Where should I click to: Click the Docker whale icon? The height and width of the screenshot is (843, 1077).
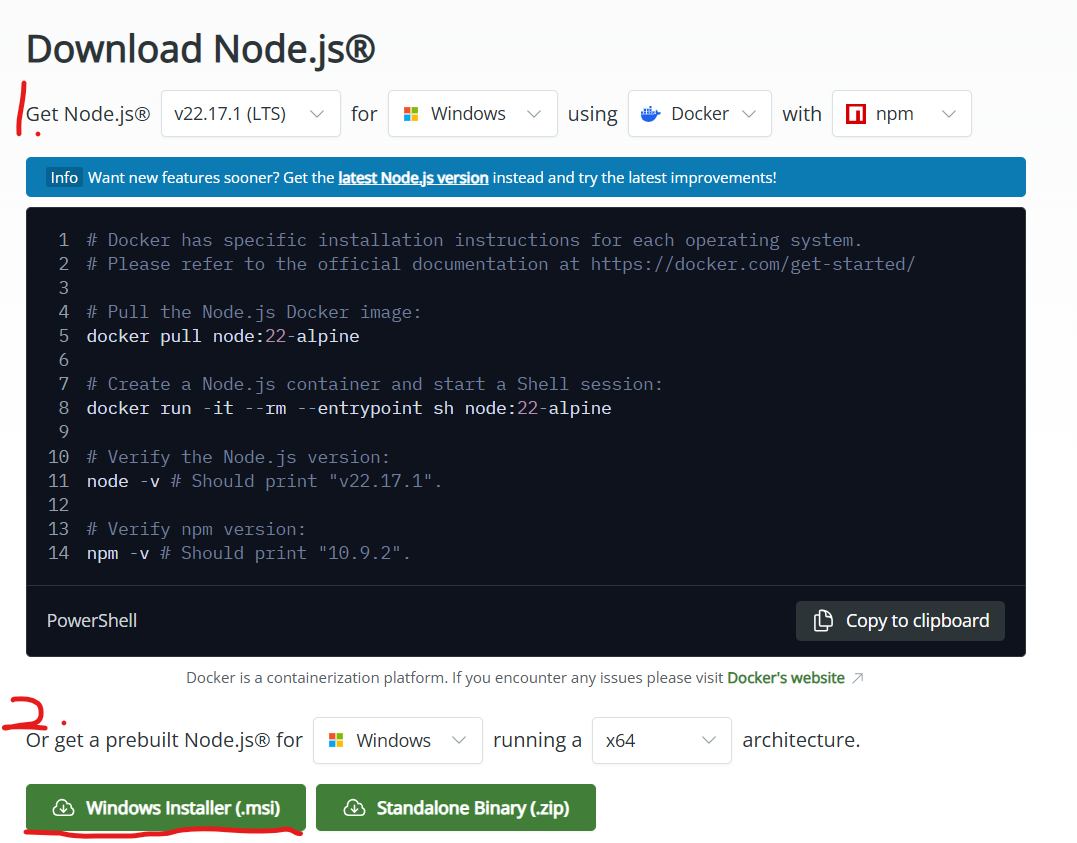(x=650, y=114)
